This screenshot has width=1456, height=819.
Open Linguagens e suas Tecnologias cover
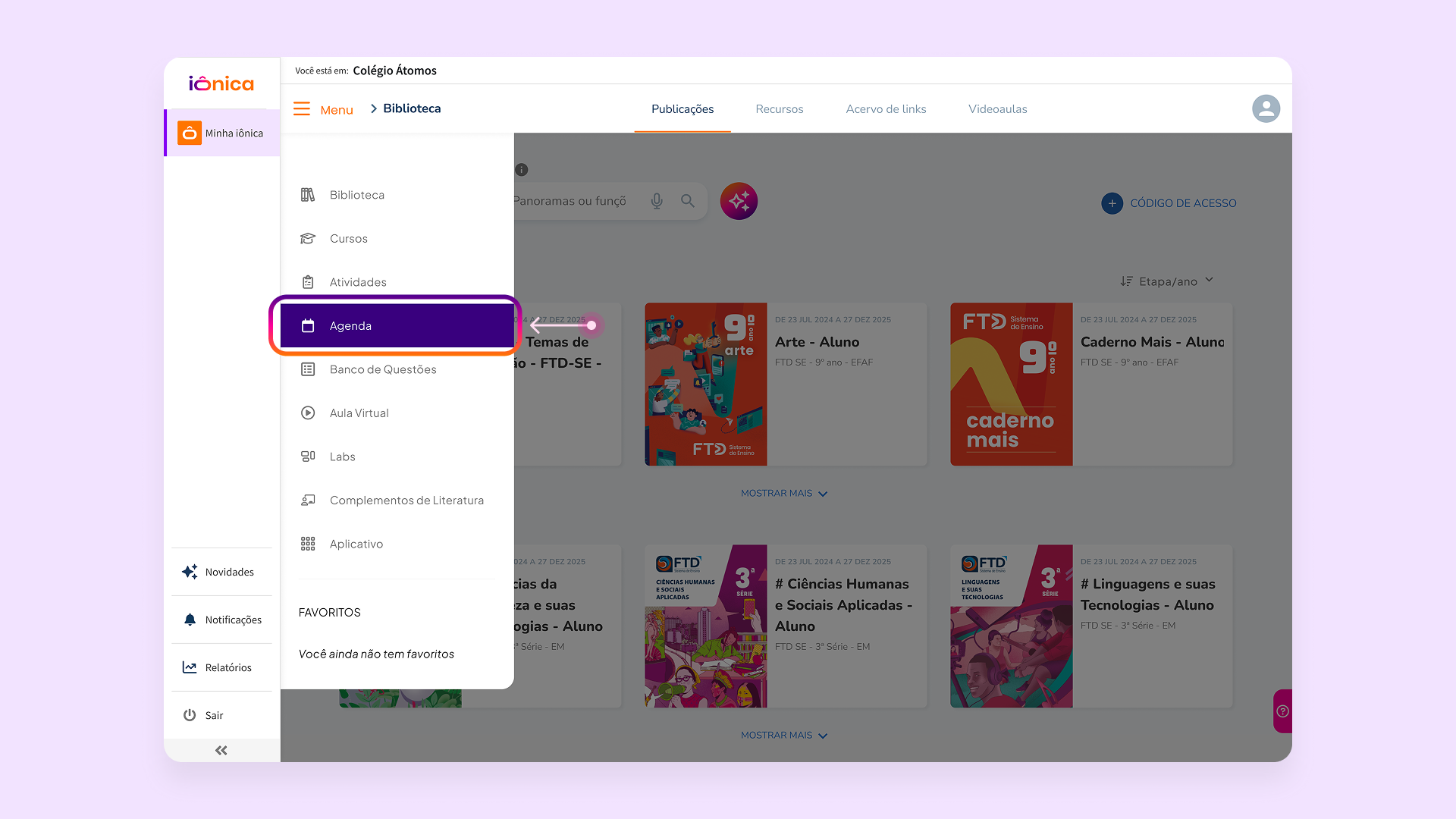coord(1012,626)
